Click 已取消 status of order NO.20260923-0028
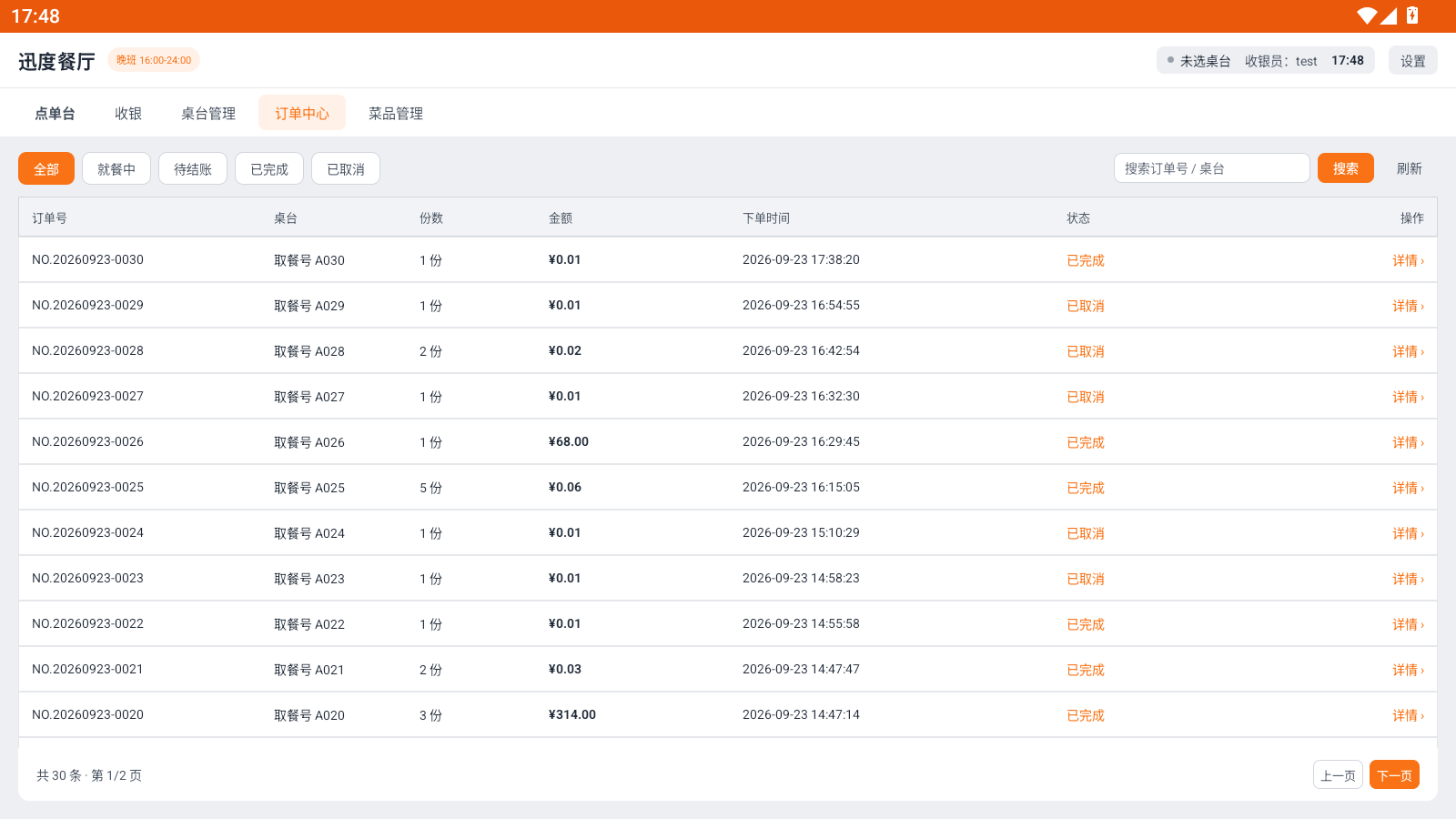This screenshot has width=1456, height=819. click(1086, 351)
